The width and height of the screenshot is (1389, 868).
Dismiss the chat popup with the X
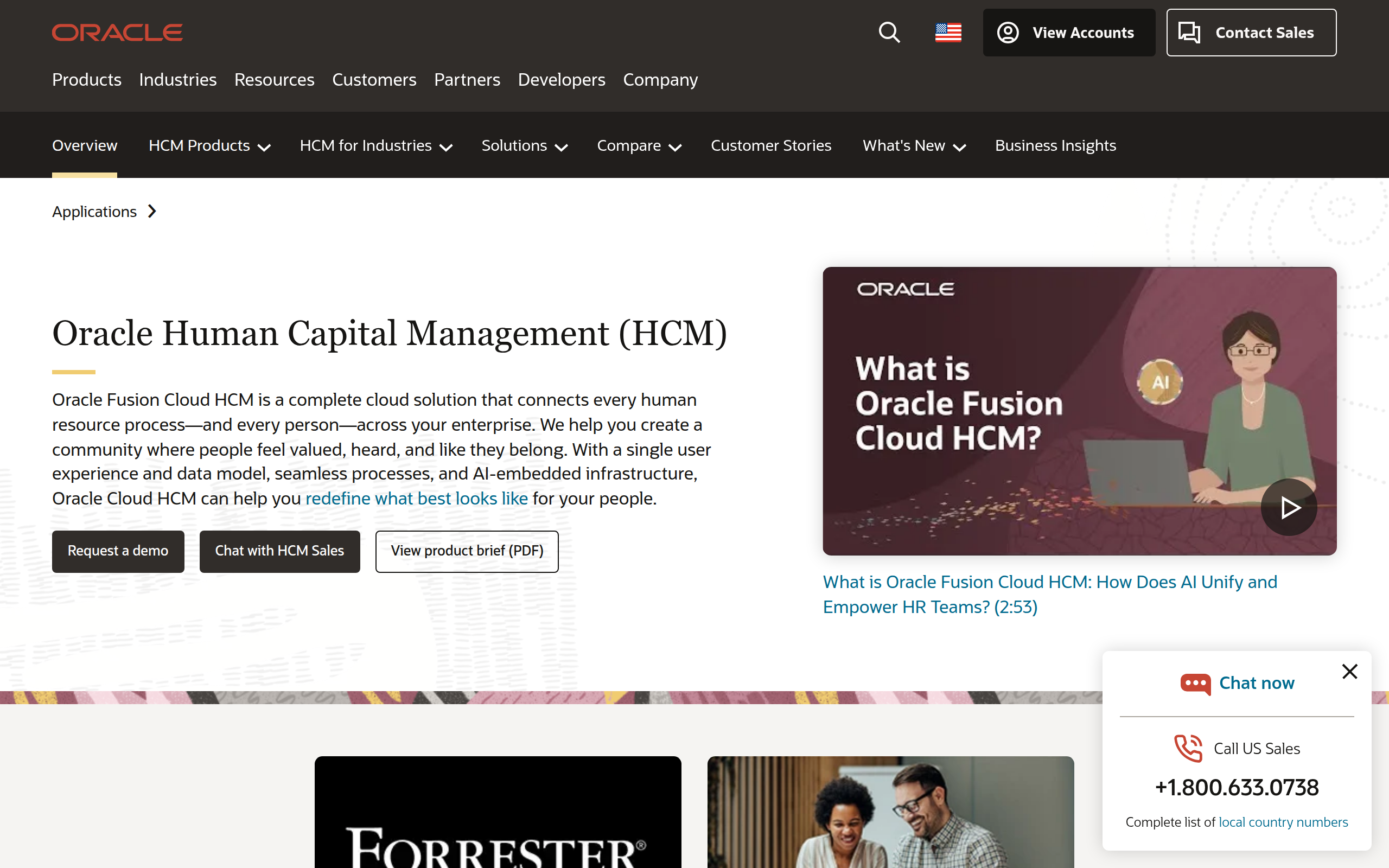tap(1349, 671)
